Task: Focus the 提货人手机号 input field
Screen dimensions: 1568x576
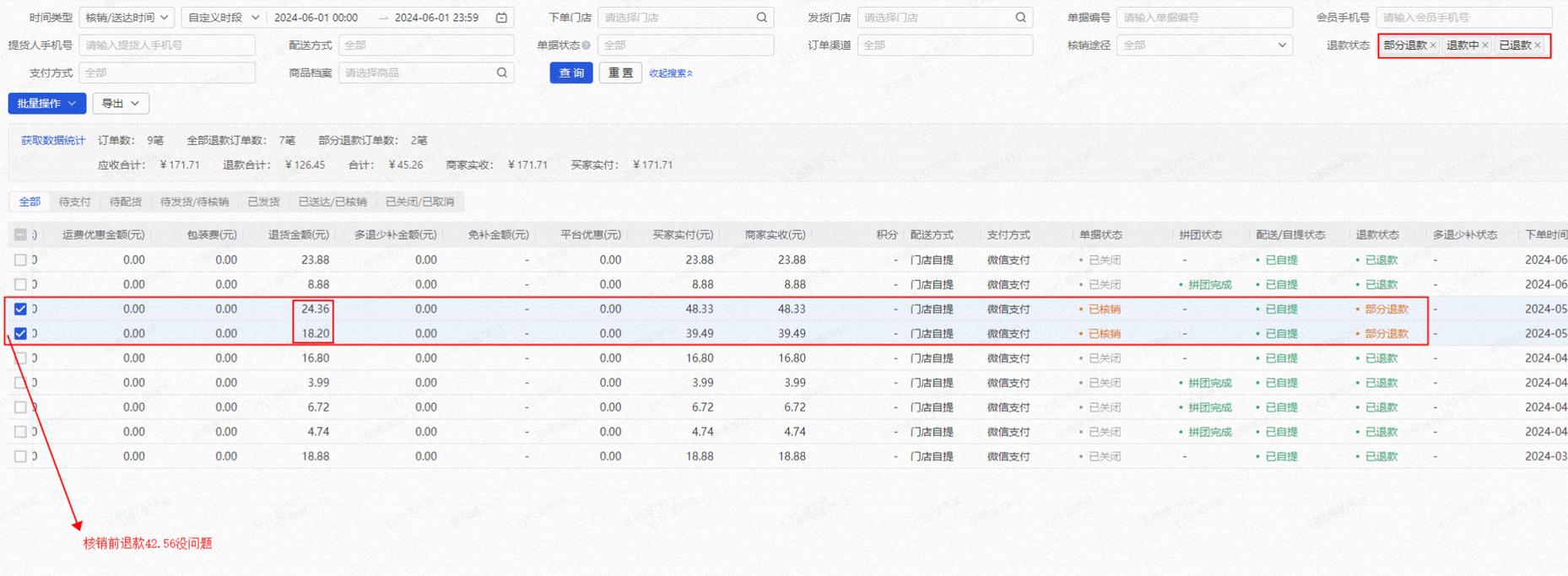Action: (167, 46)
